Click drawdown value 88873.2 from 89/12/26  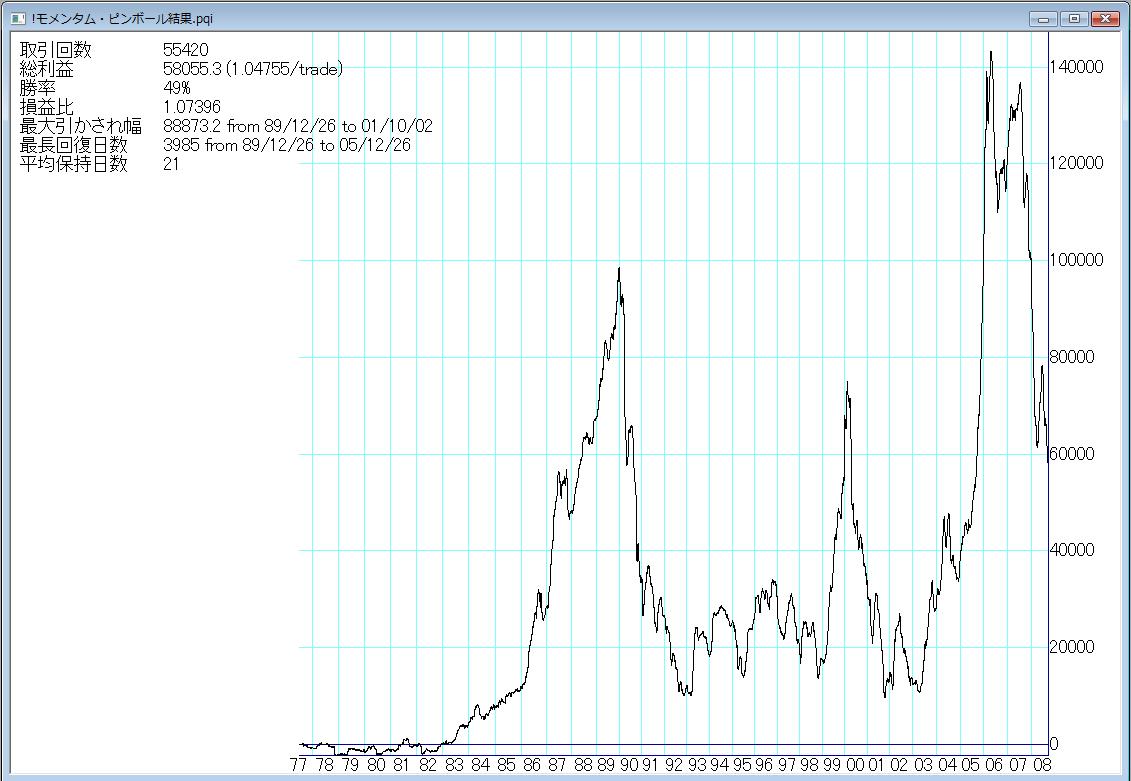coord(298,126)
